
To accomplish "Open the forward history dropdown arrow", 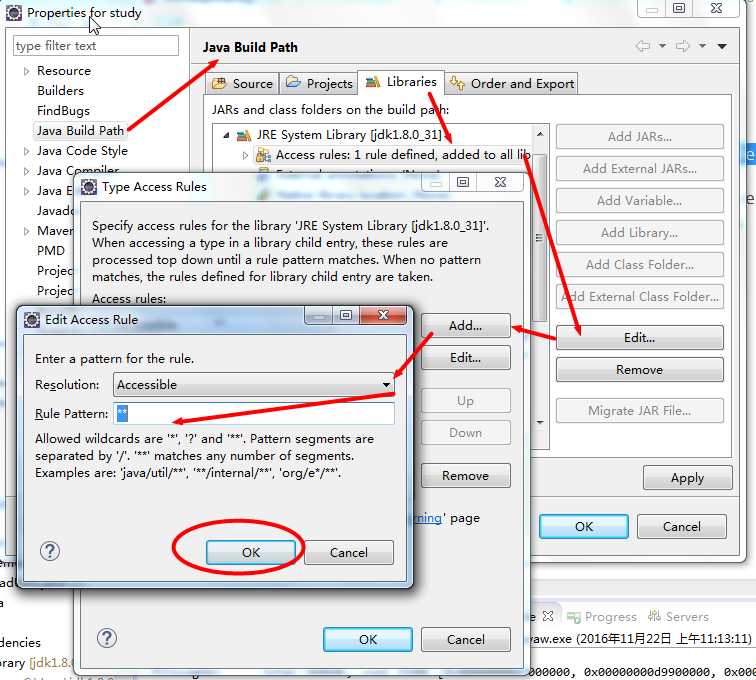I will click(702, 46).
